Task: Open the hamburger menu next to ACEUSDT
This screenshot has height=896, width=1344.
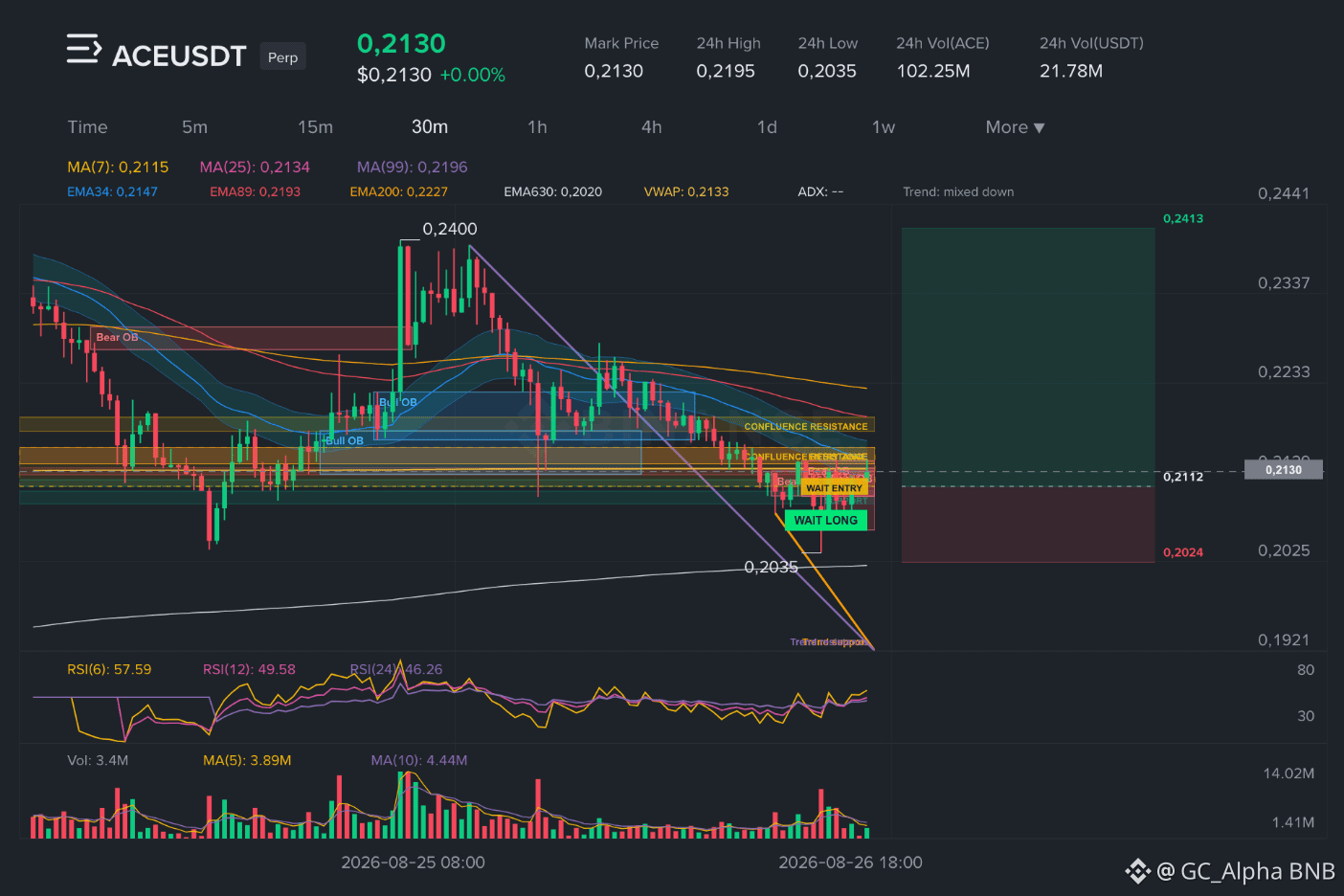Action: 83,49
